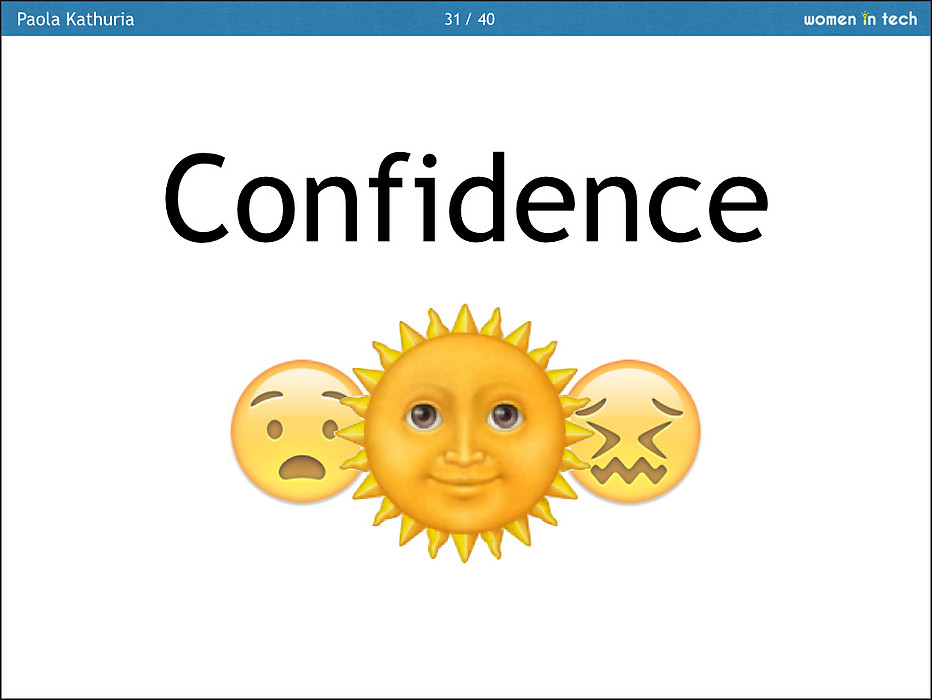The height and width of the screenshot is (700, 932).
Task: Click the women in tech logo
Action: pos(860,19)
